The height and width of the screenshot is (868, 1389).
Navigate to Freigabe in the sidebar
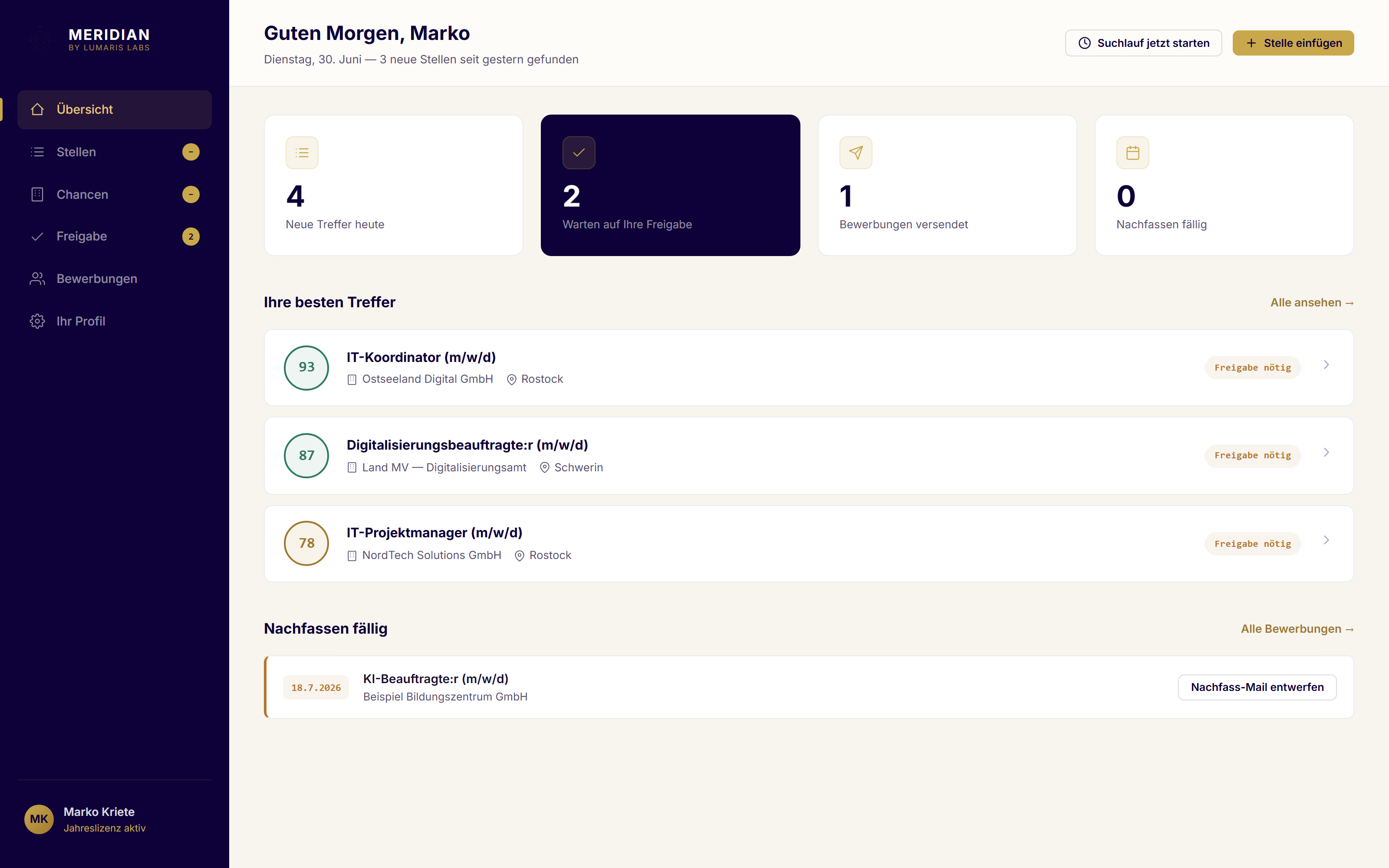coord(114,237)
